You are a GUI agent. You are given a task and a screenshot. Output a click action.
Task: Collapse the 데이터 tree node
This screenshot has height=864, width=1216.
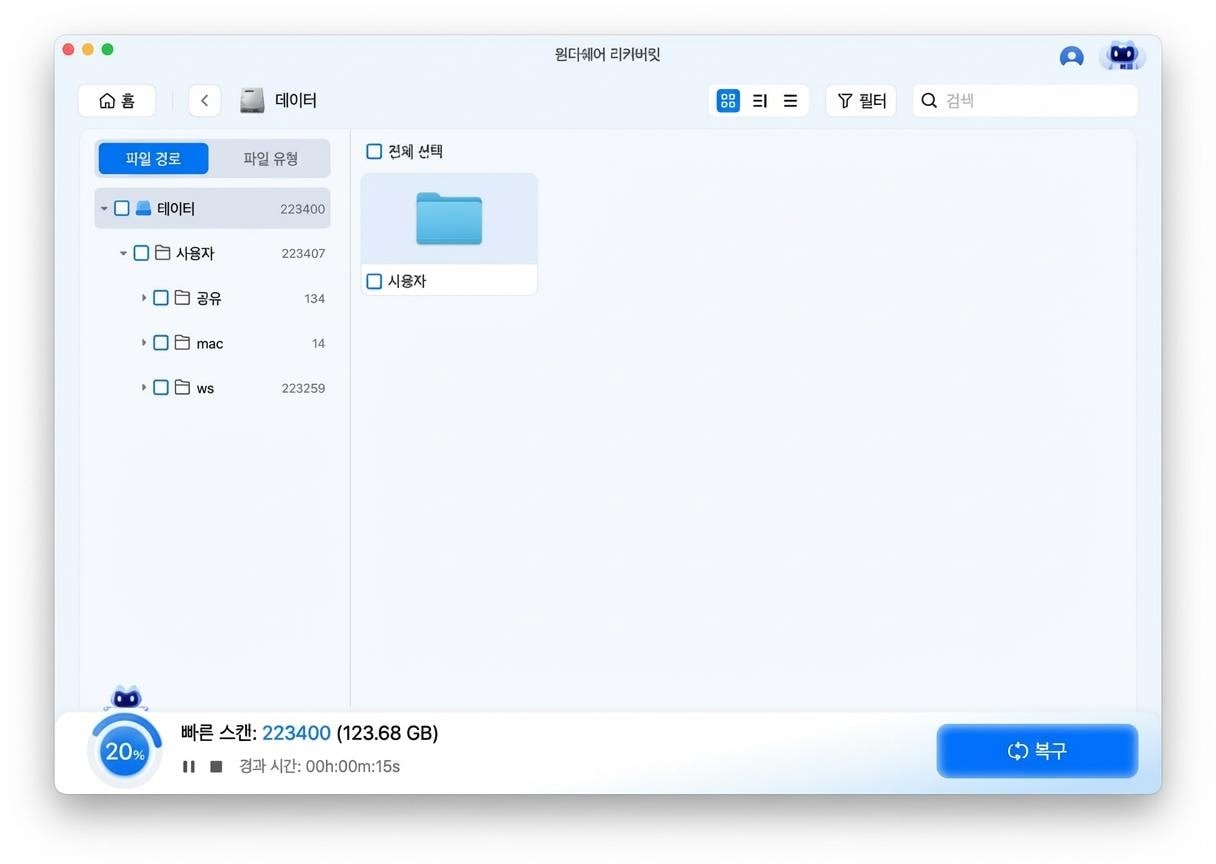click(x=104, y=208)
